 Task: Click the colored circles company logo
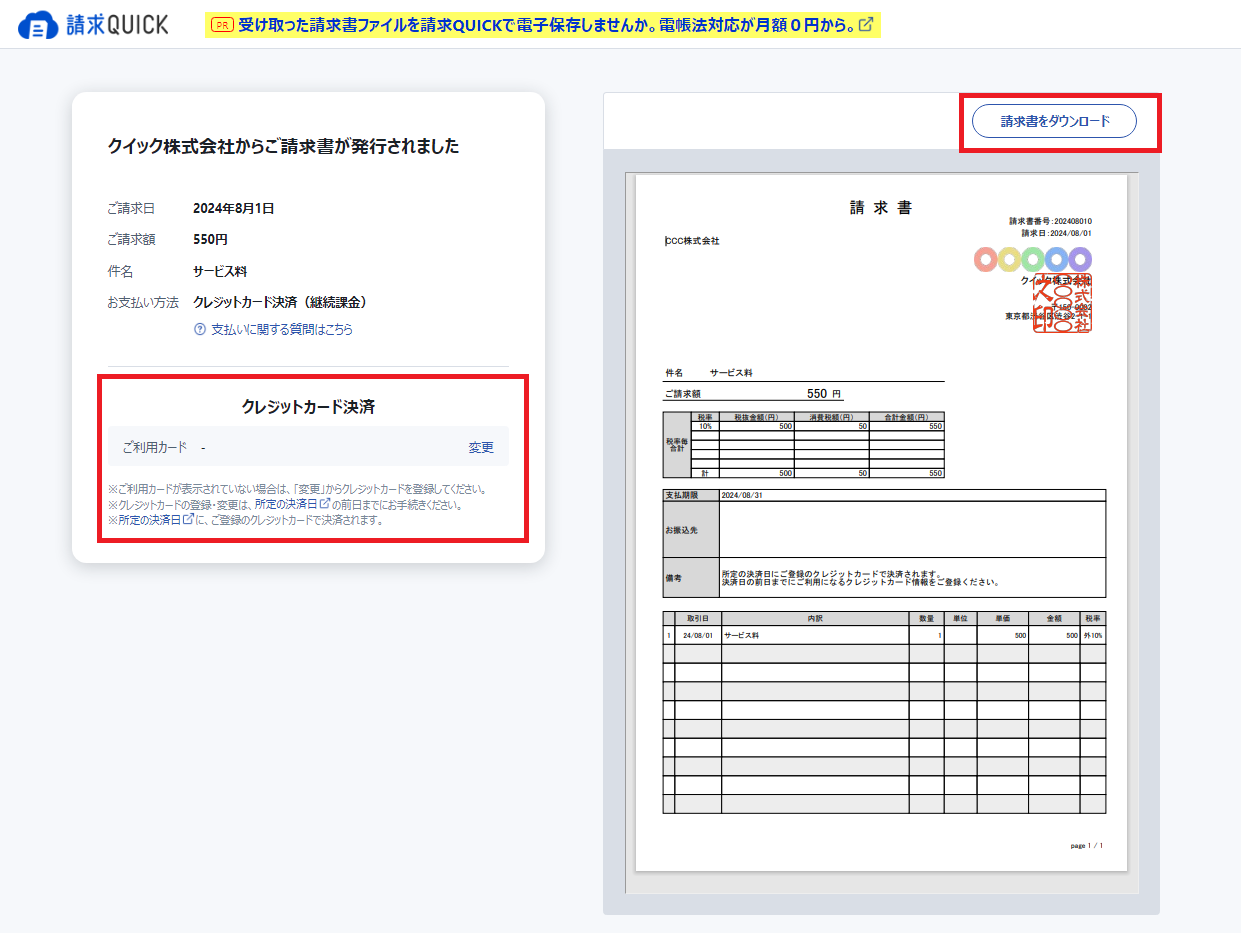(1032, 260)
